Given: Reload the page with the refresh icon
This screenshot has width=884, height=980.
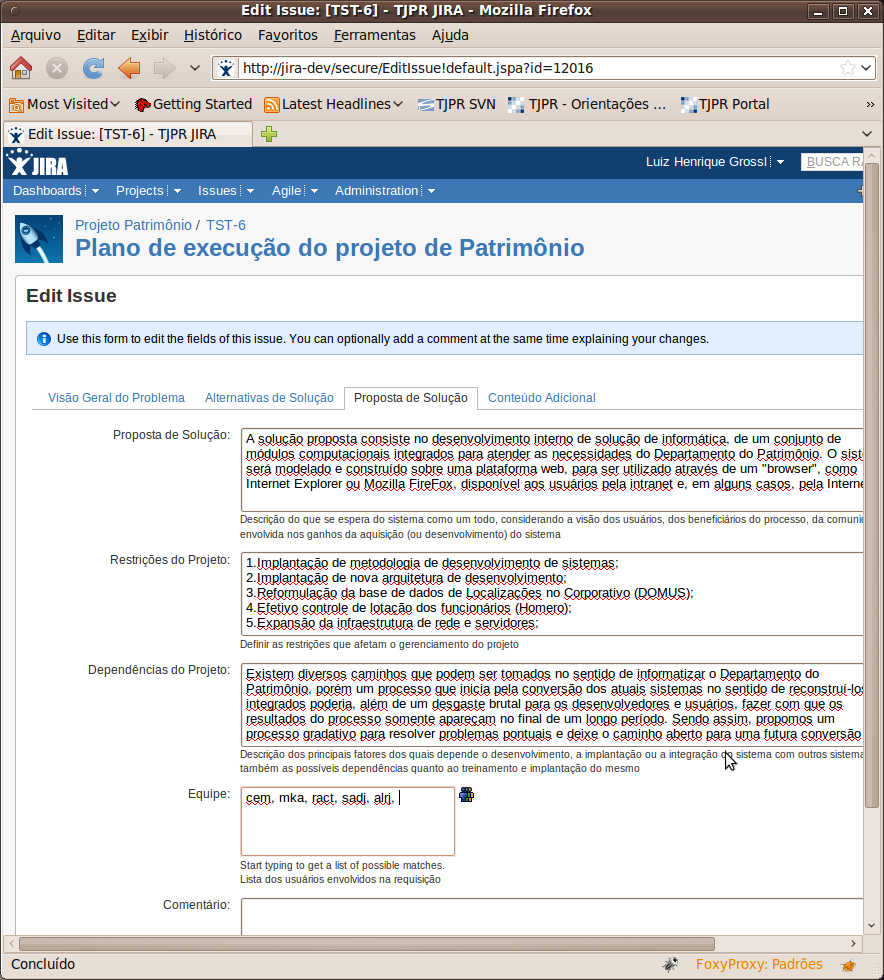Looking at the screenshot, I should pos(93,68).
